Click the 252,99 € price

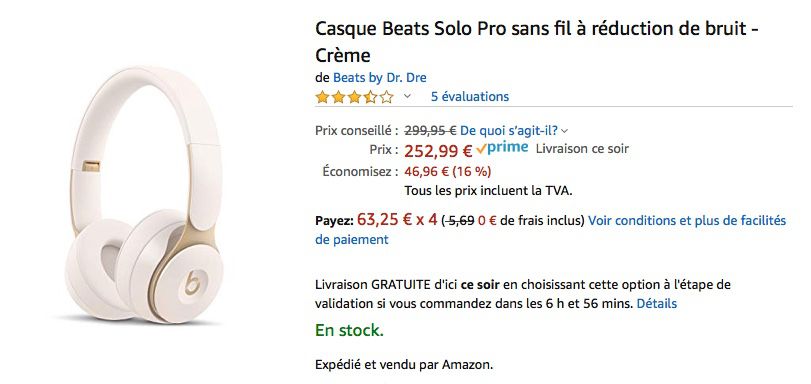(438, 151)
